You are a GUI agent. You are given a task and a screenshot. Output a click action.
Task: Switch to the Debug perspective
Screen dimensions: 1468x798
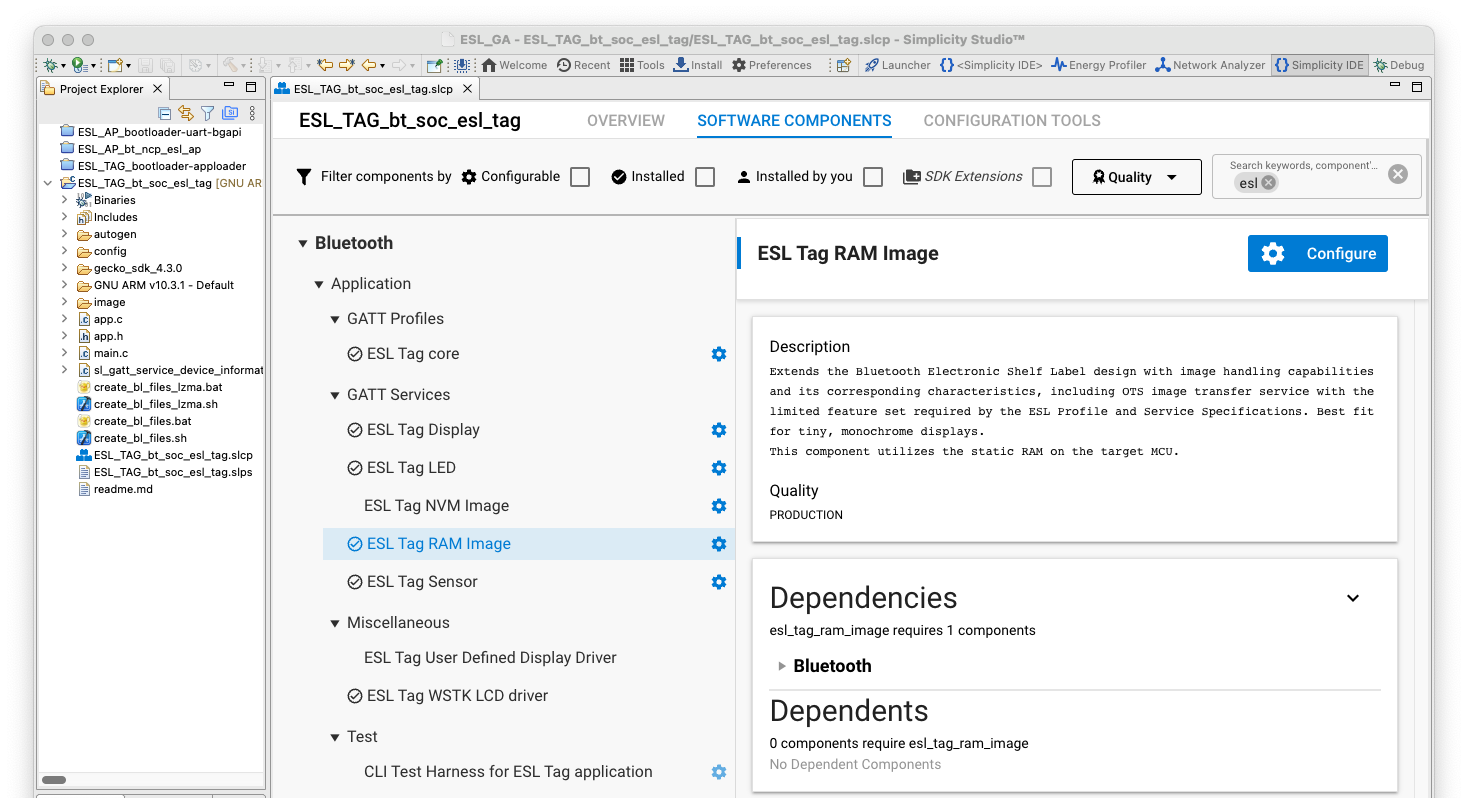coord(1398,65)
